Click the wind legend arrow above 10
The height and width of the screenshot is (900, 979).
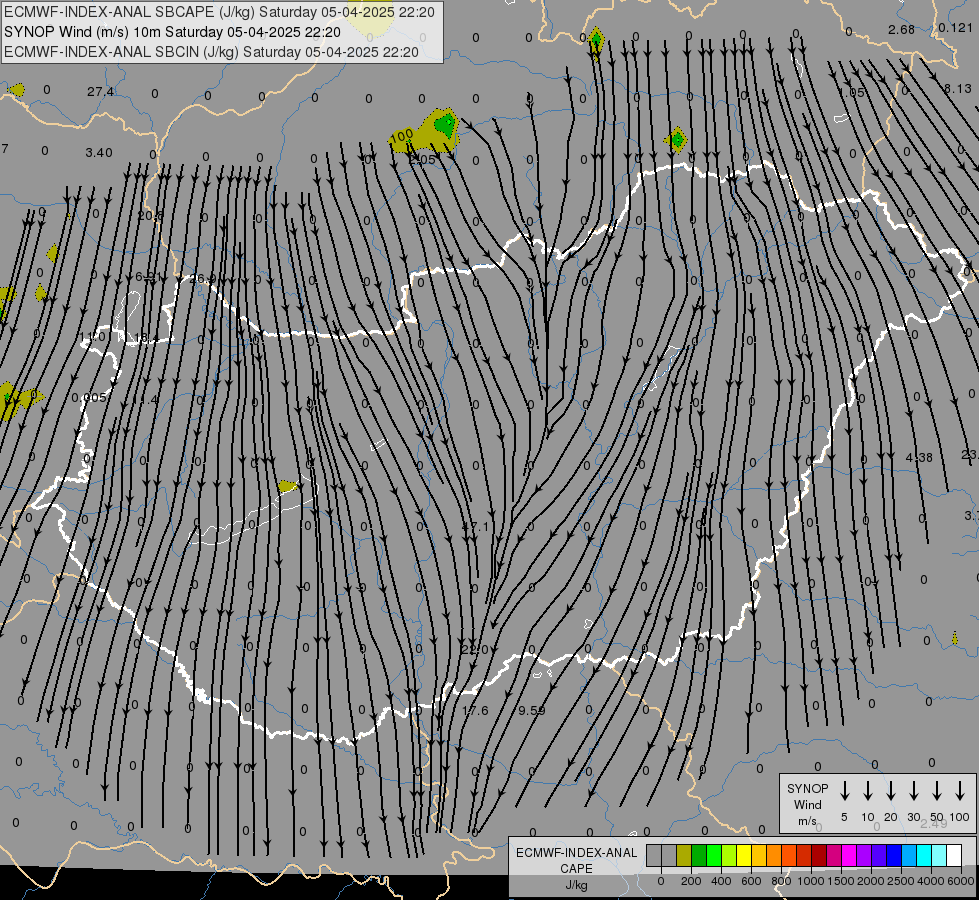[x=868, y=791]
